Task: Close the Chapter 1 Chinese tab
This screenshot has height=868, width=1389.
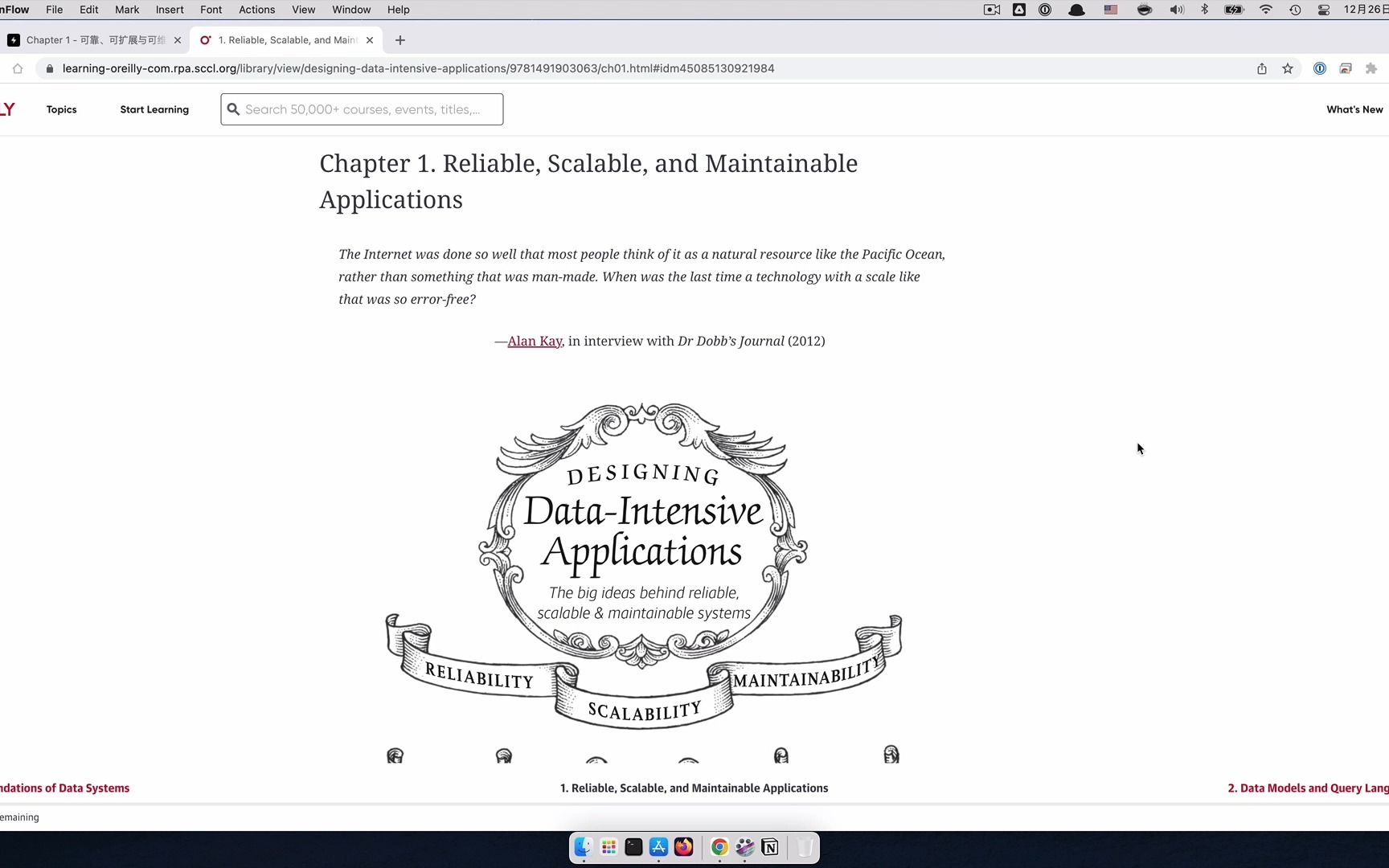Action: pos(178,40)
